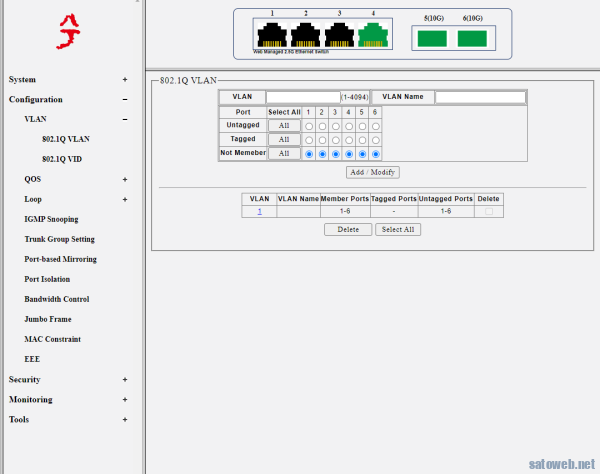The width and height of the screenshot is (600, 474).
Task: Click the 5(10G) SFP port icon
Action: click(432, 38)
